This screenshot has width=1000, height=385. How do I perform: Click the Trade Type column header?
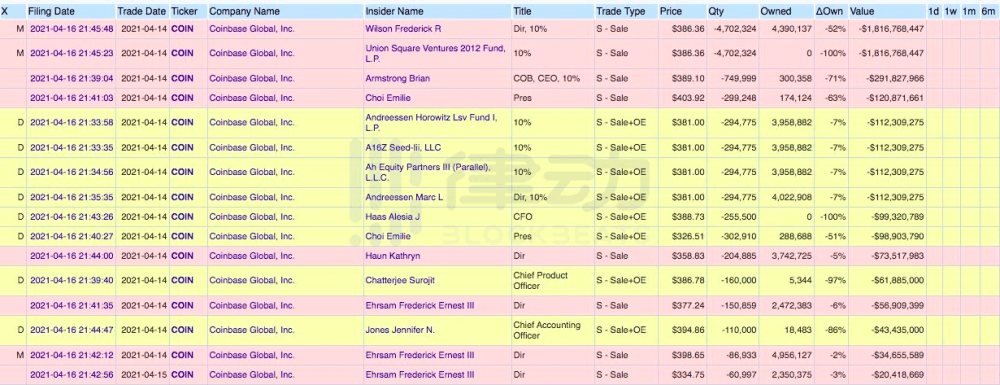[x=621, y=11]
